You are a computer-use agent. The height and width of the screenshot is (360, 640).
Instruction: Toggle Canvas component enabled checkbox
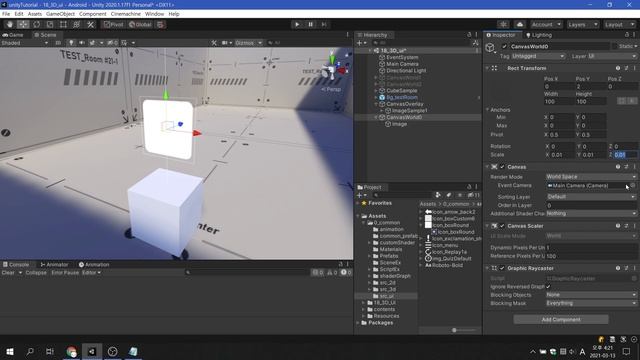click(502, 167)
